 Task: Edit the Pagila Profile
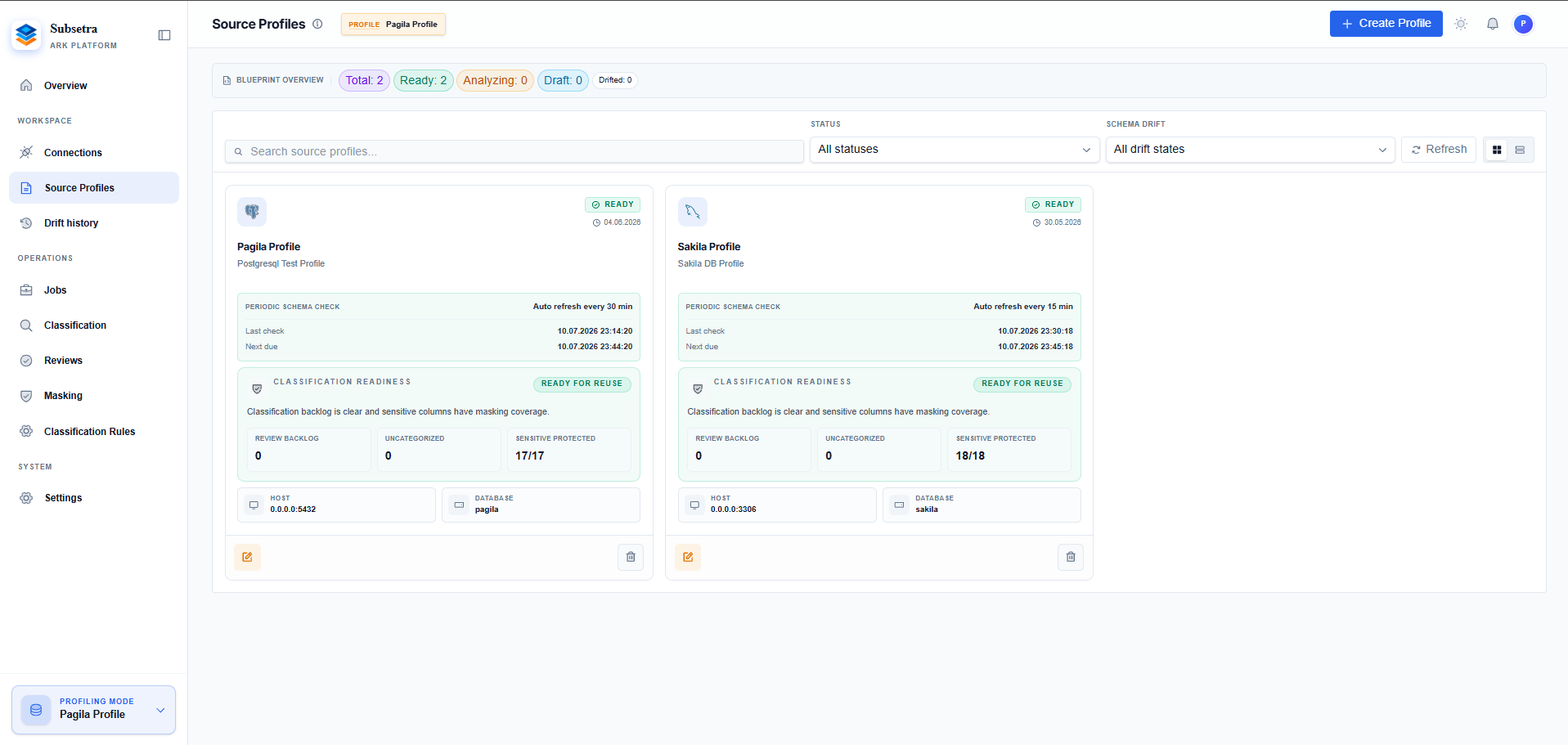(x=247, y=558)
